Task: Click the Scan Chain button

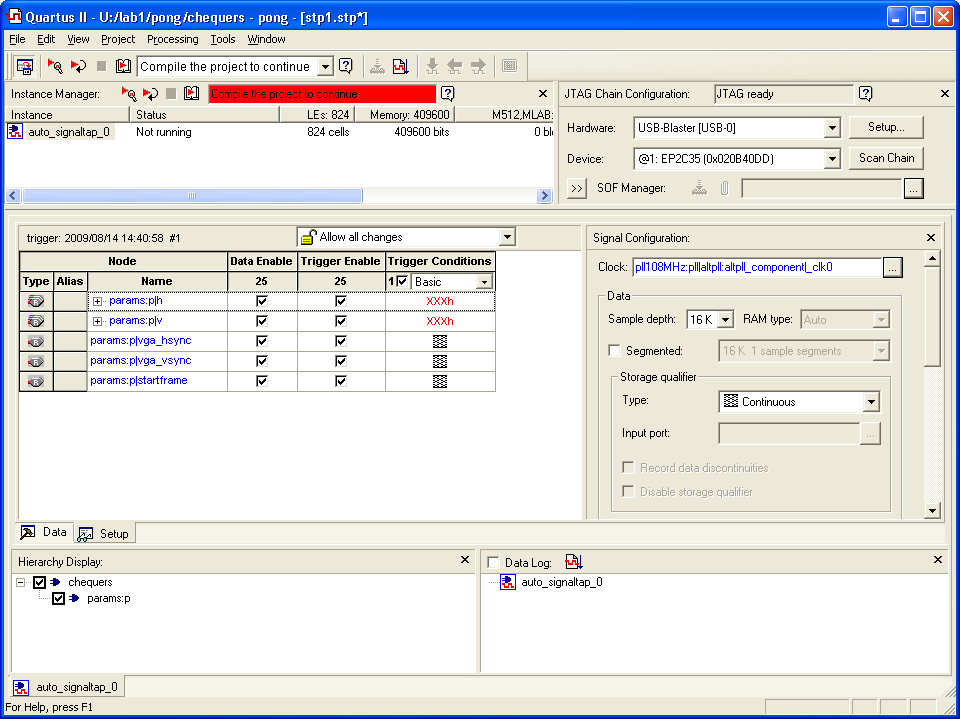Action: tap(886, 158)
